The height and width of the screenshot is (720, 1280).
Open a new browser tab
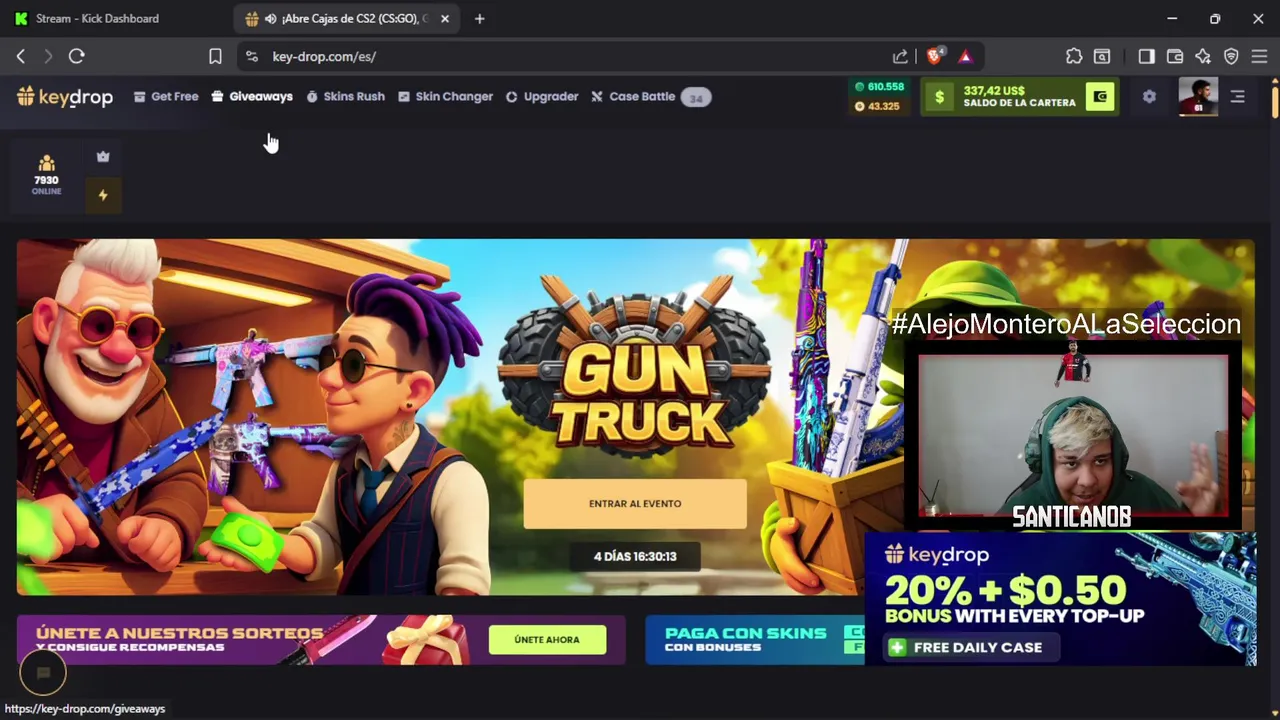[479, 18]
